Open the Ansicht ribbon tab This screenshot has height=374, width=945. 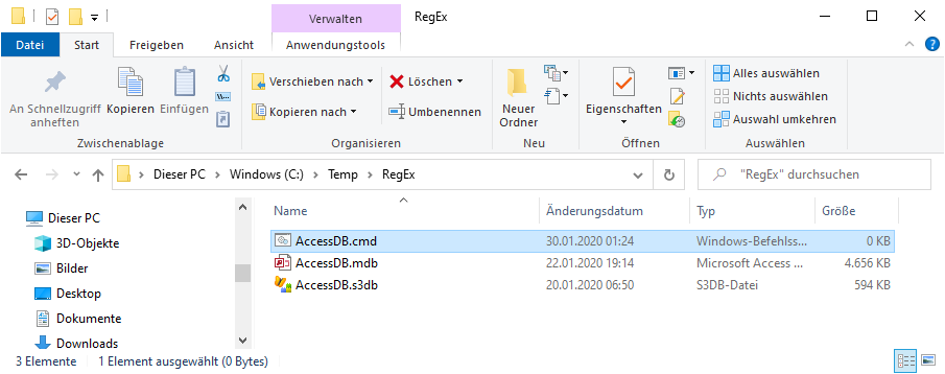(x=234, y=45)
